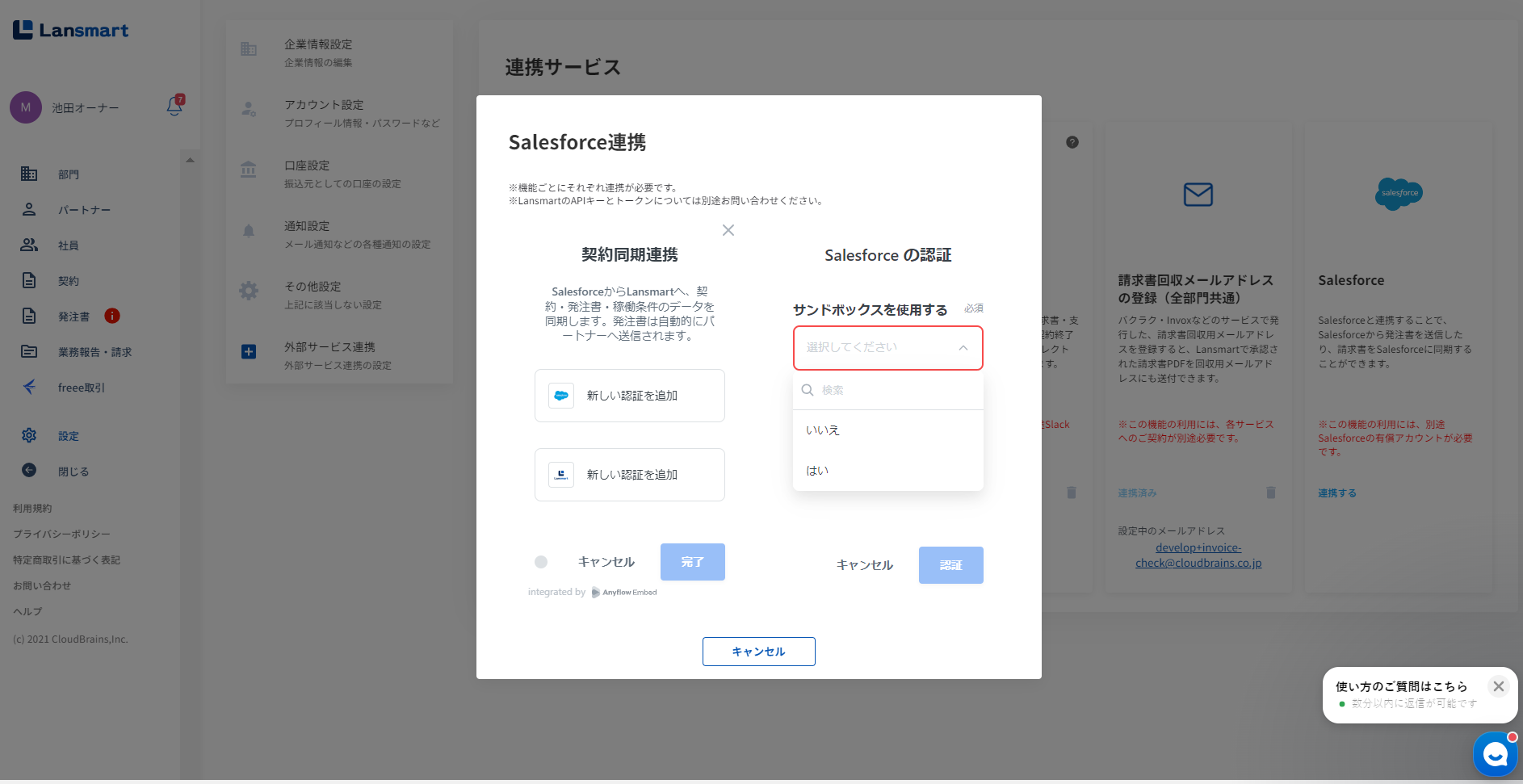1523x784 pixels.
Task: Click the 企業情報設定 building icon
Action: point(249,49)
